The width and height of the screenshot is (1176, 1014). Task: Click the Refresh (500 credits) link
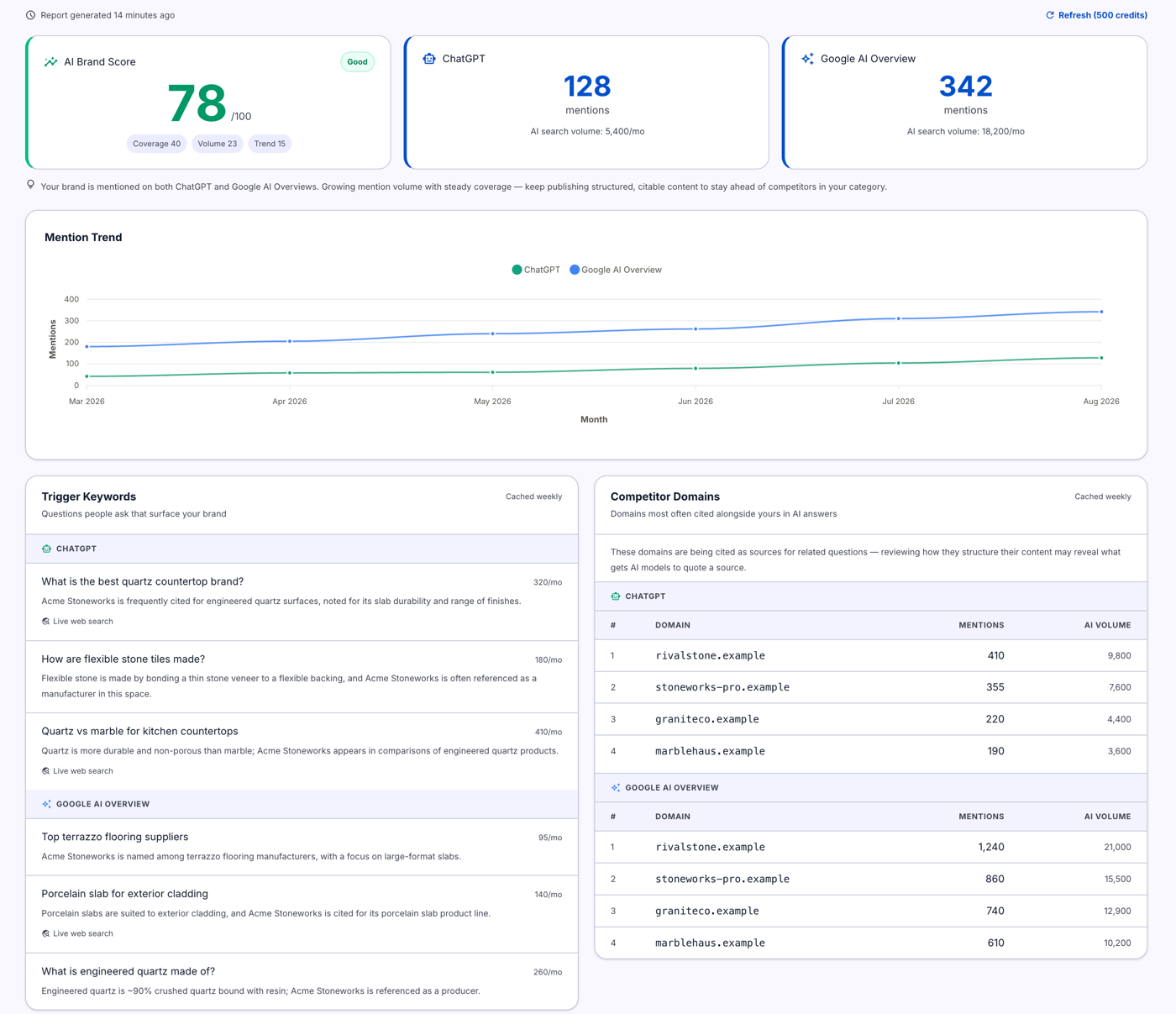1095,15
